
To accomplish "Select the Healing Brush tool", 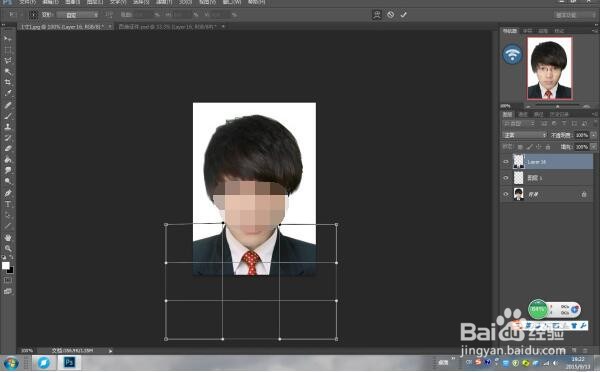I will pos(8,105).
